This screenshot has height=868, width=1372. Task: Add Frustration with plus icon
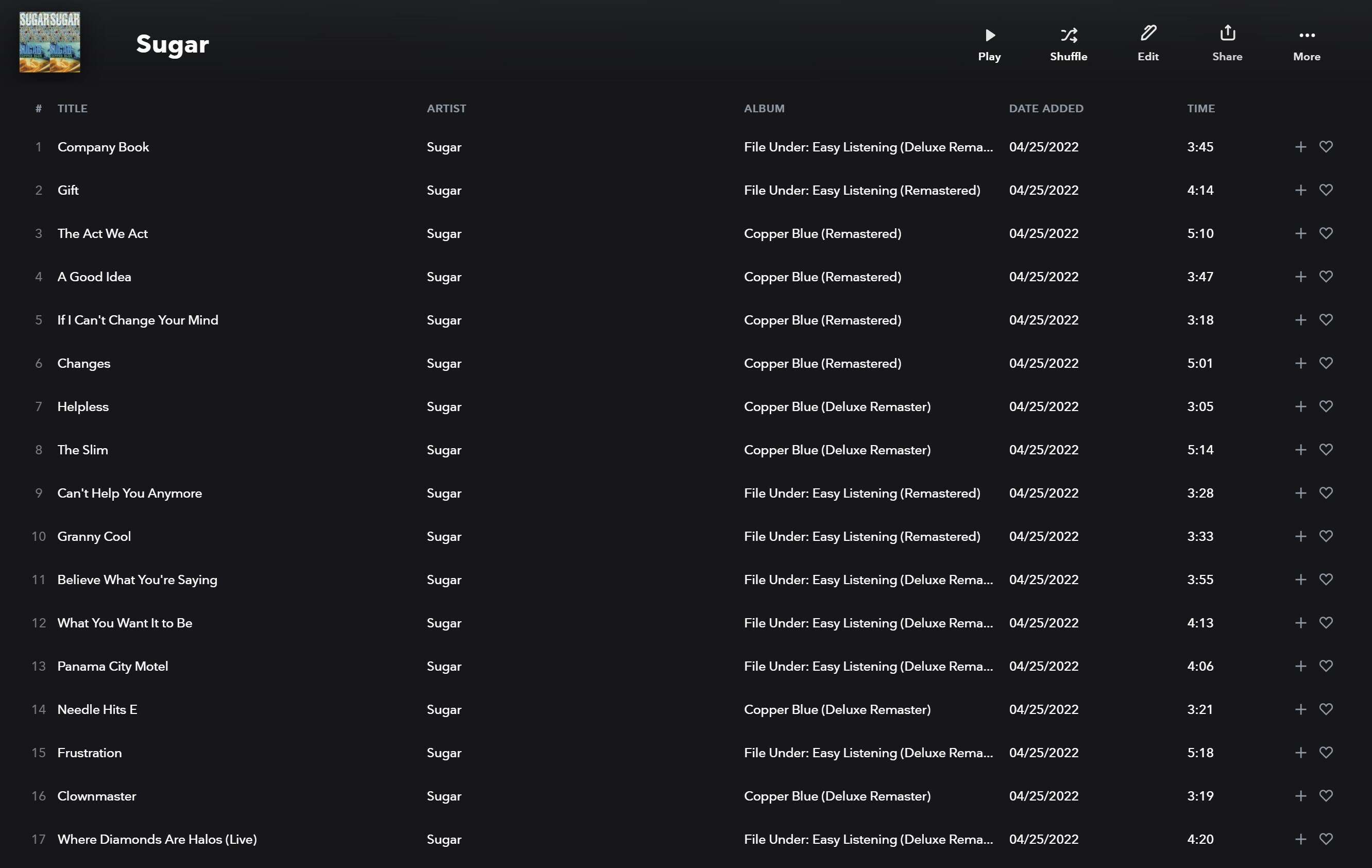coord(1300,753)
